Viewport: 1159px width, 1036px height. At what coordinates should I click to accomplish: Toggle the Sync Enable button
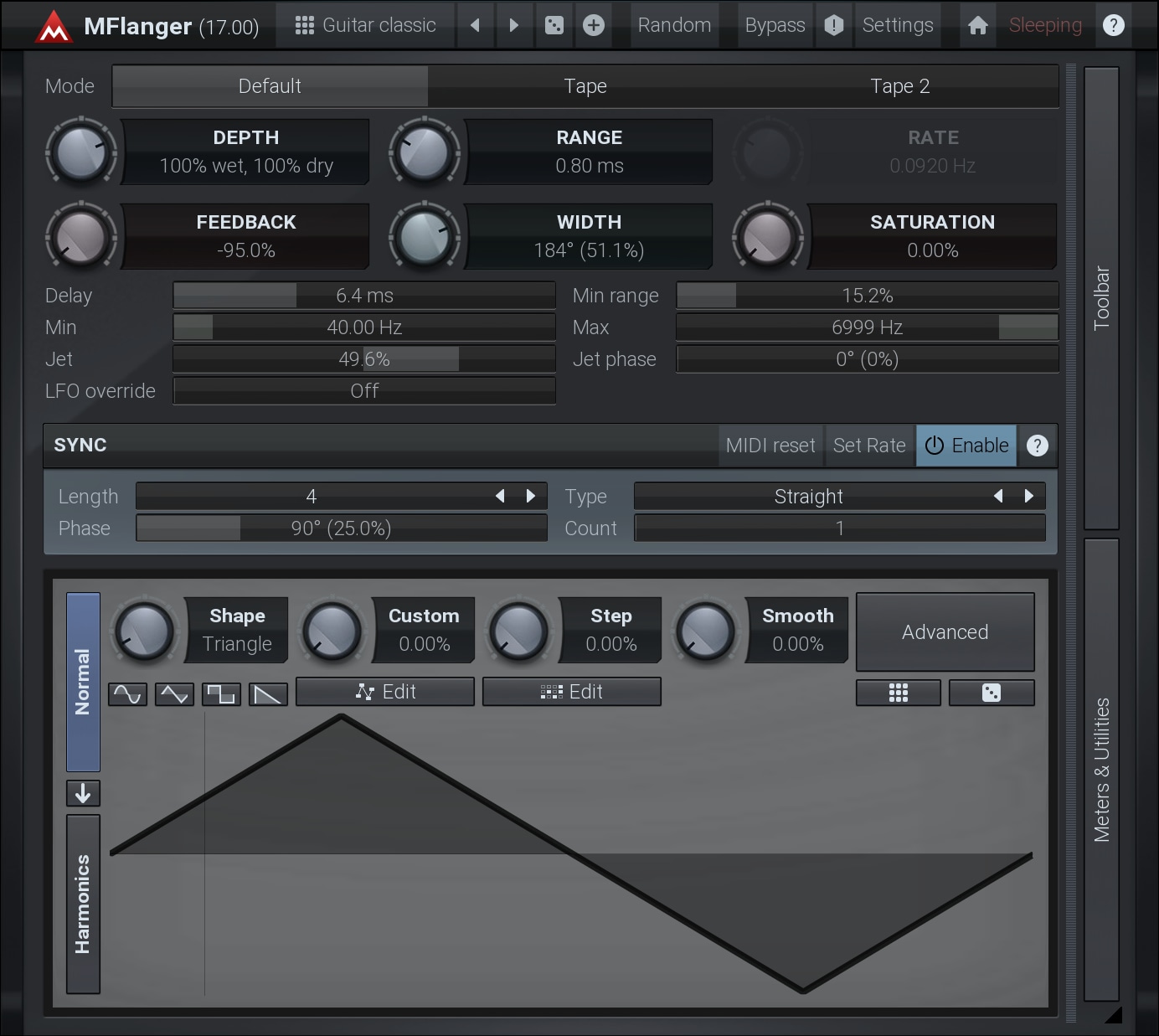(966, 446)
